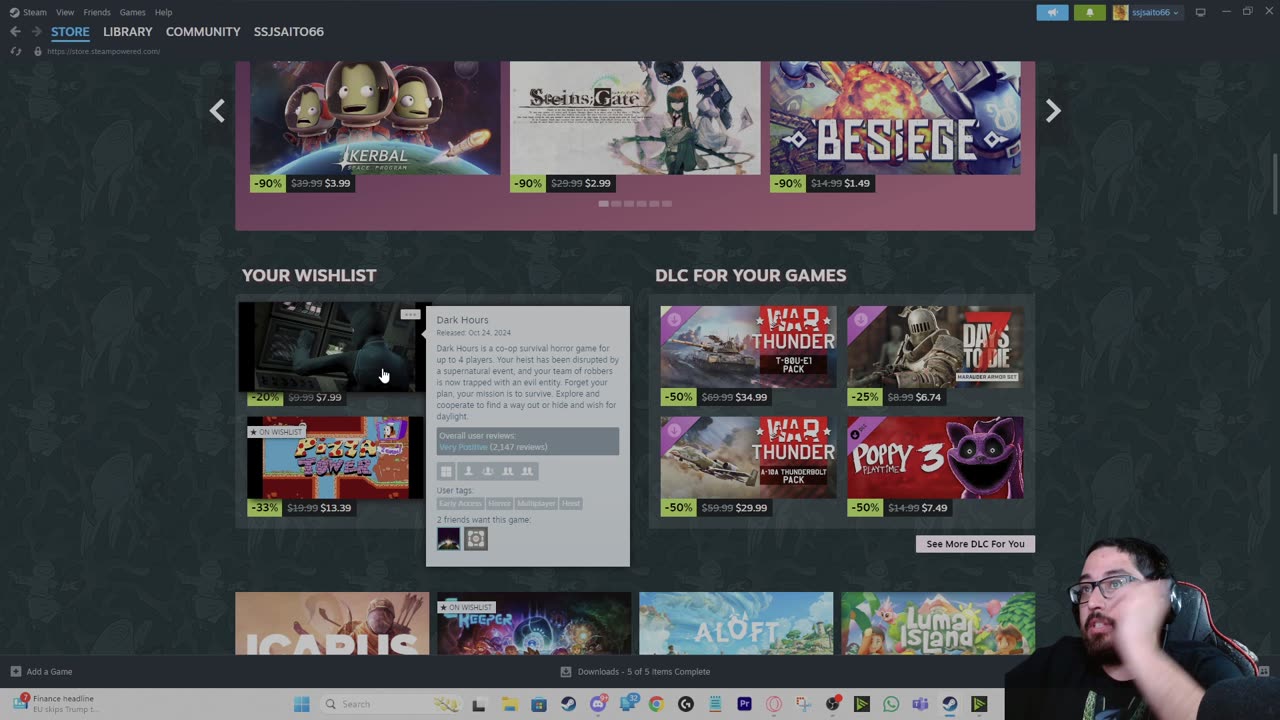This screenshot has height=720, width=1280.
Task: Reload the store page
Action: pyautogui.click(x=16, y=51)
